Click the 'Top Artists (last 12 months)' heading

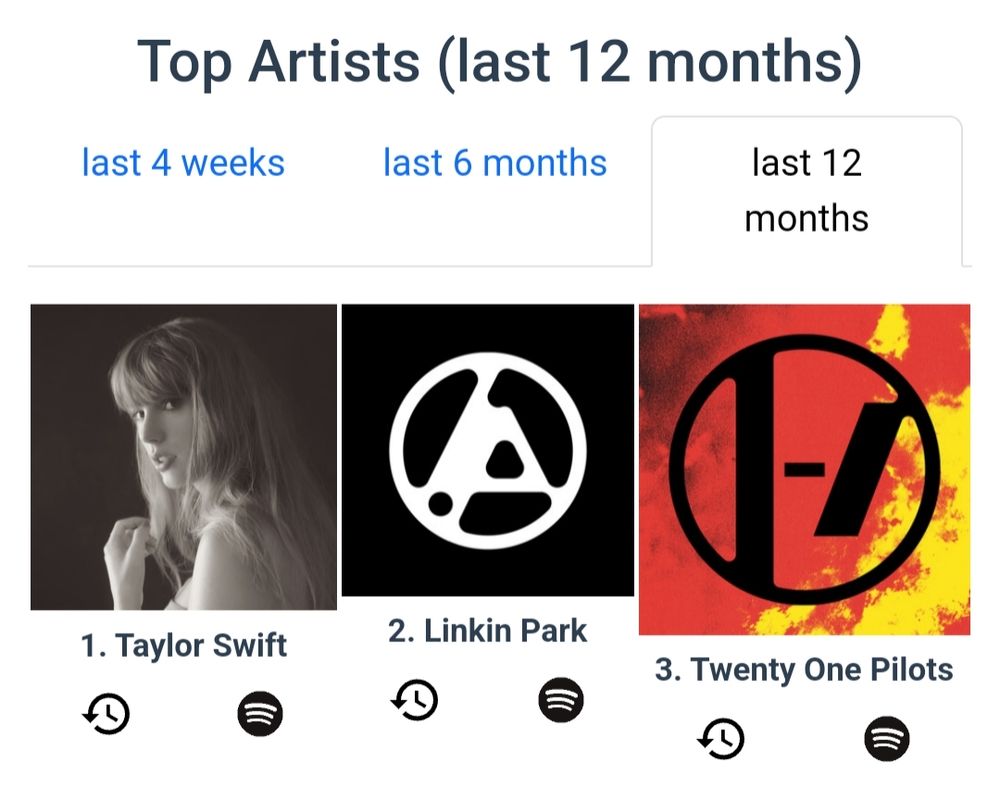499,61
